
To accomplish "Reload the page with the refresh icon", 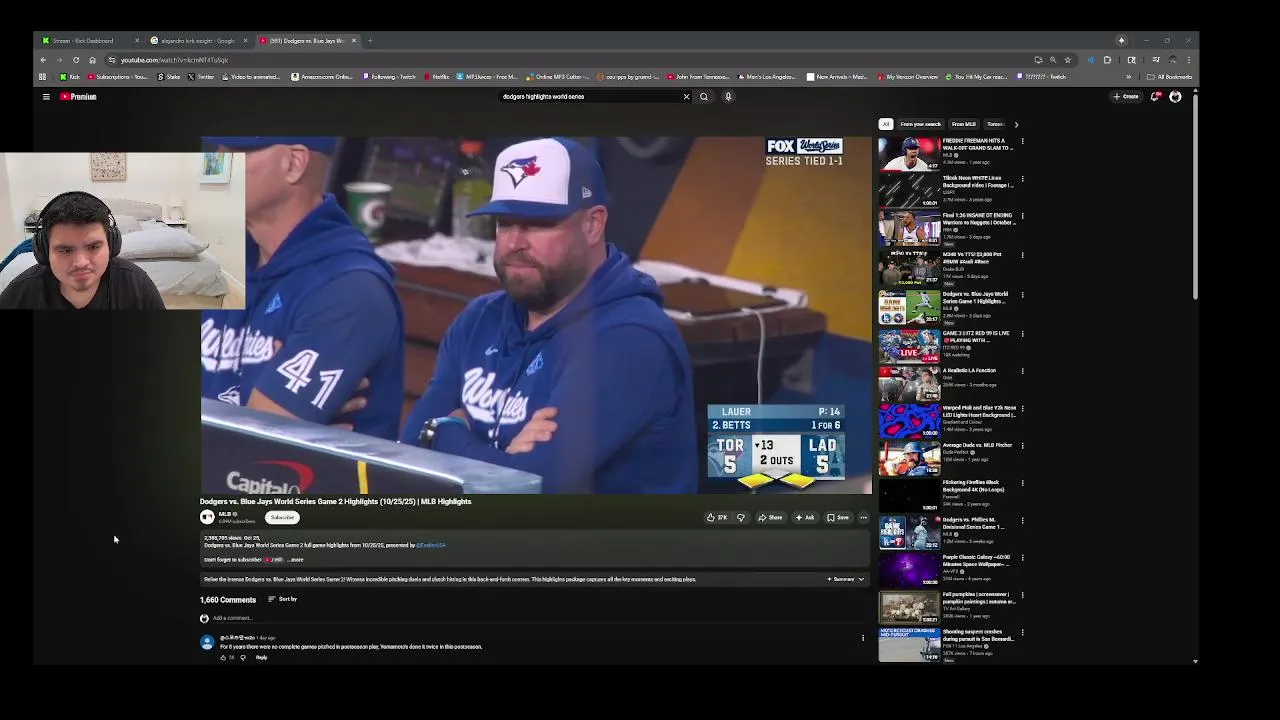I will click(x=76, y=60).
